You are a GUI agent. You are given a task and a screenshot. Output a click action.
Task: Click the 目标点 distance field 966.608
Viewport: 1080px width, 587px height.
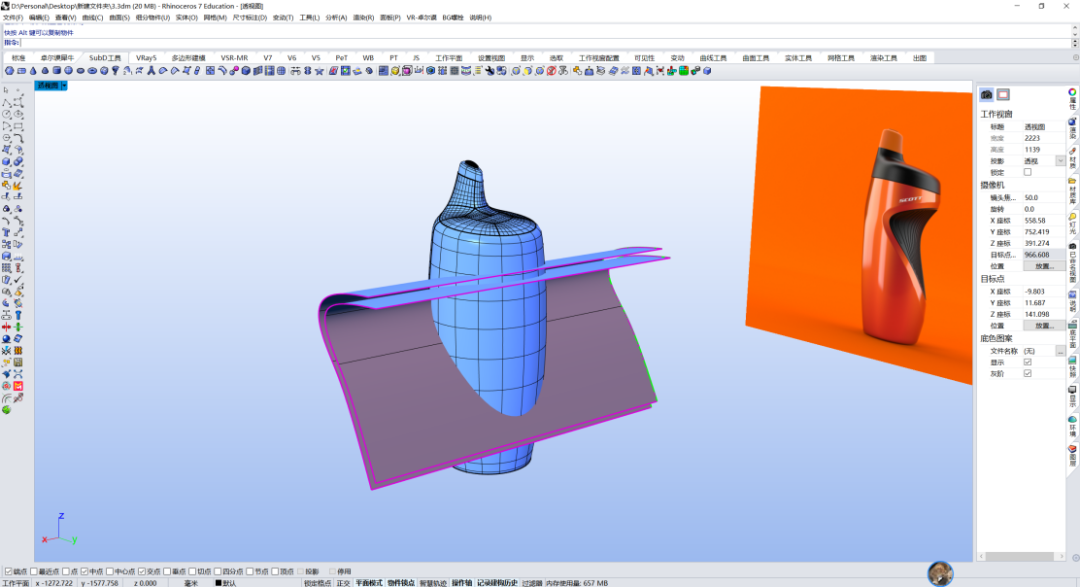(1043, 255)
